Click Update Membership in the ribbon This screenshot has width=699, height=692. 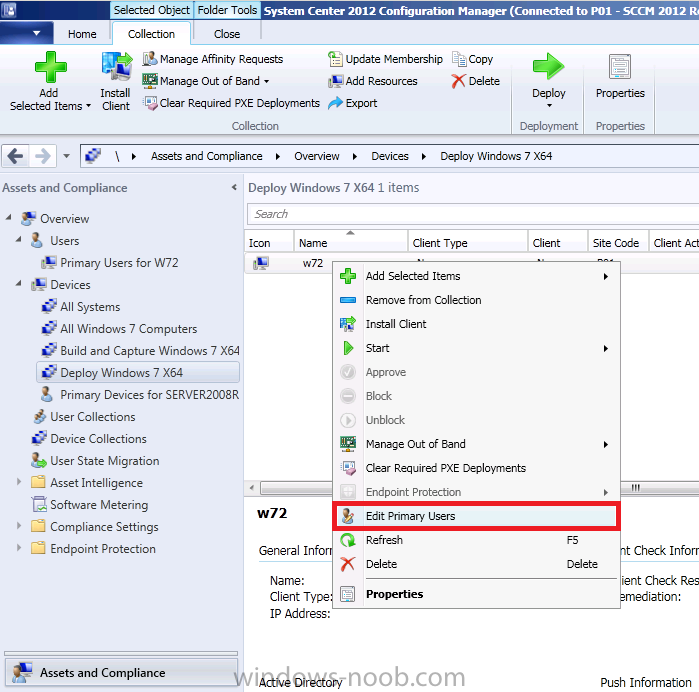click(385, 59)
